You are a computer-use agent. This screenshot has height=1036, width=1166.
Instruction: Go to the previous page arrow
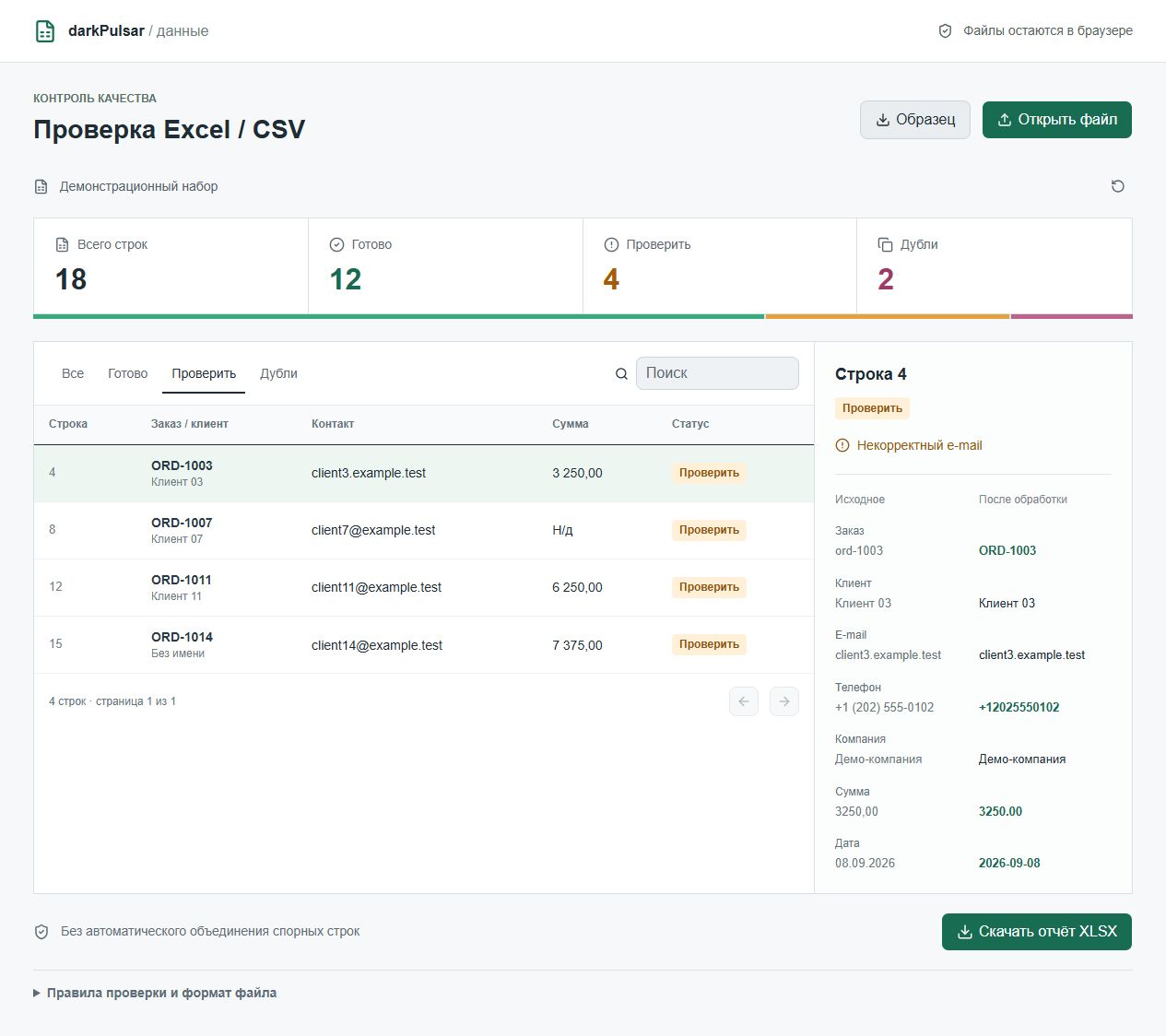click(x=744, y=701)
